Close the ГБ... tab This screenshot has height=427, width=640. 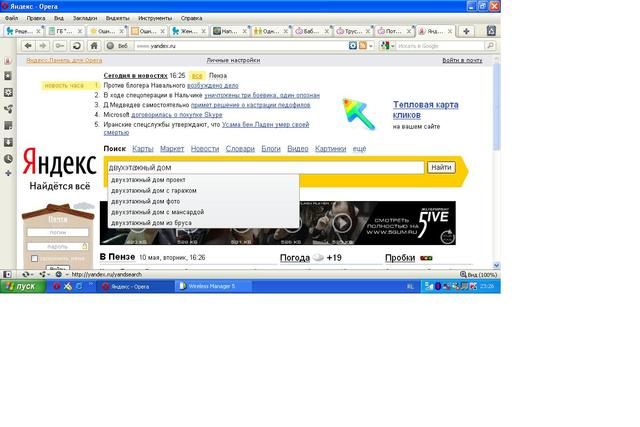click(x=80, y=31)
